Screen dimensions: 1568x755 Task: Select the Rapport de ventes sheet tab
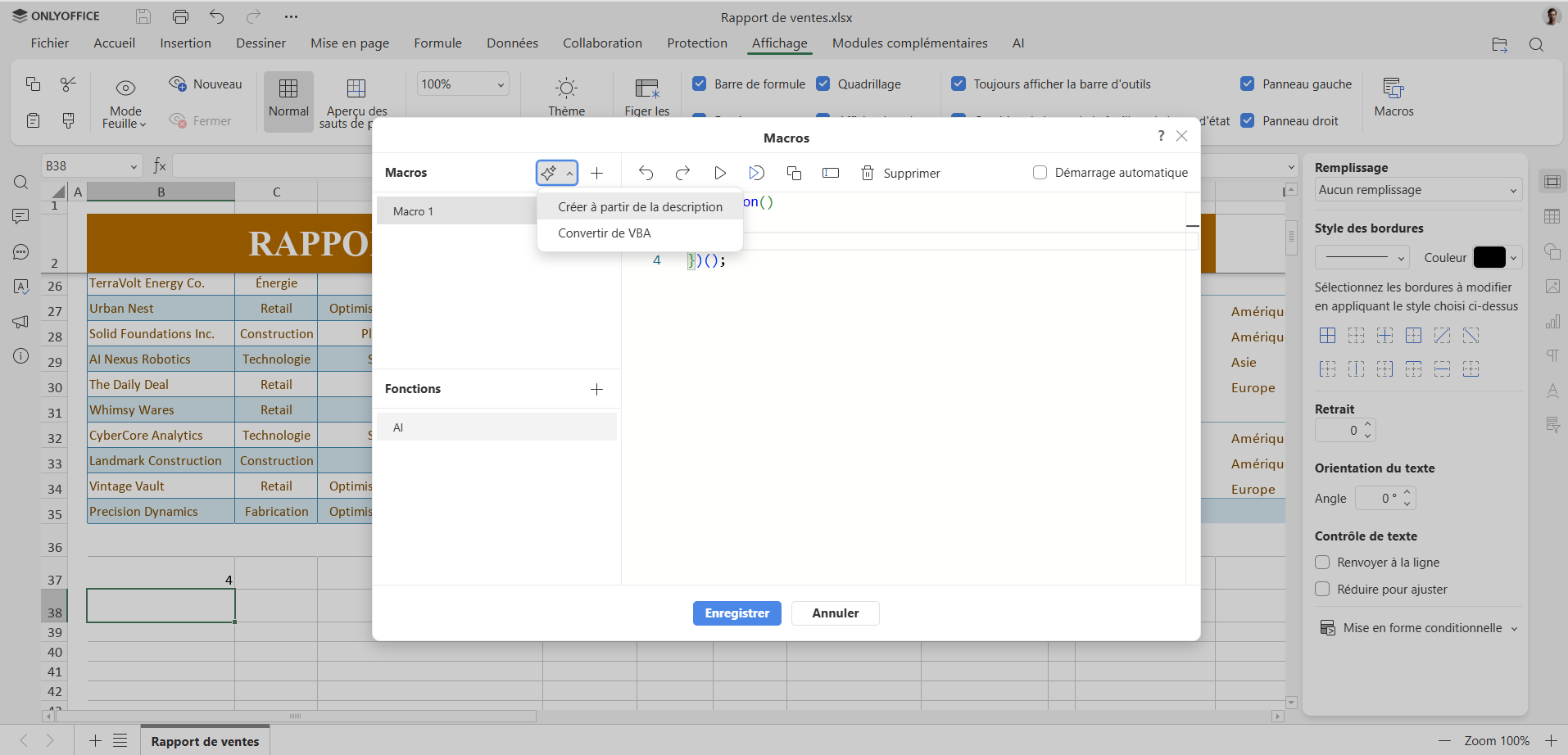(x=205, y=741)
